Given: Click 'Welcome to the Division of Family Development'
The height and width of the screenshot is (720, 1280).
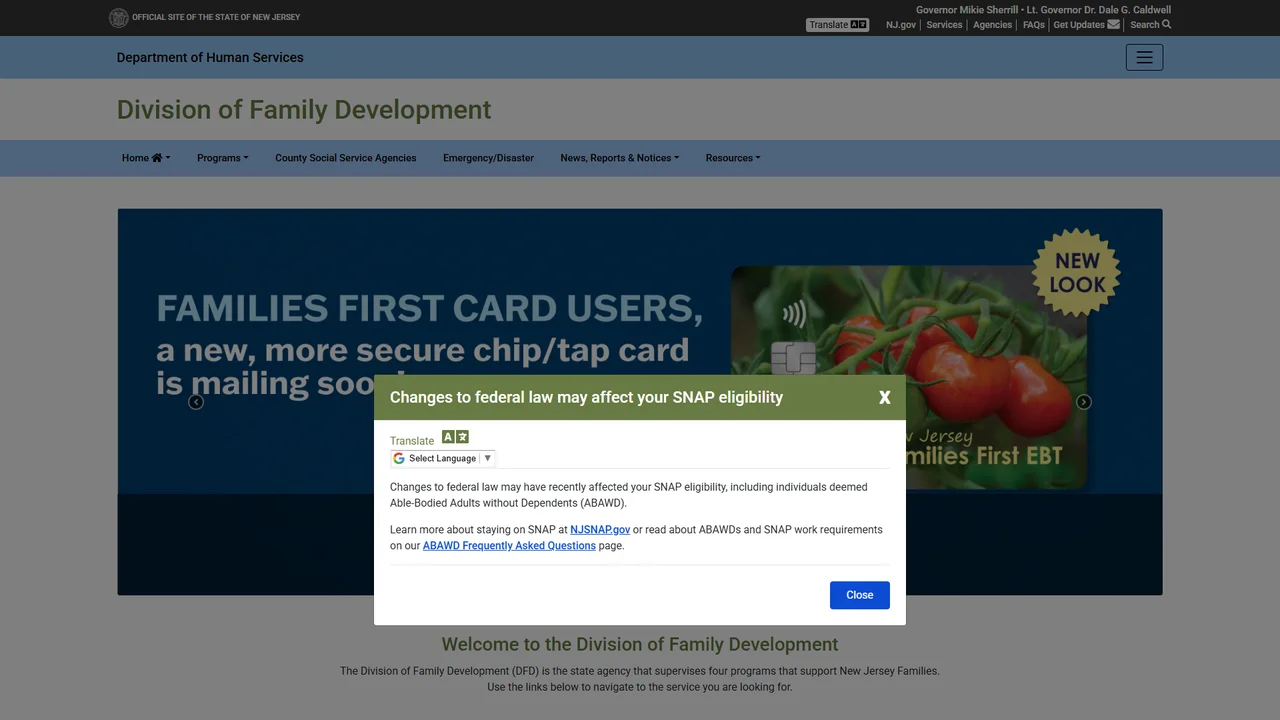Looking at the screenshot, I should 640,645.
